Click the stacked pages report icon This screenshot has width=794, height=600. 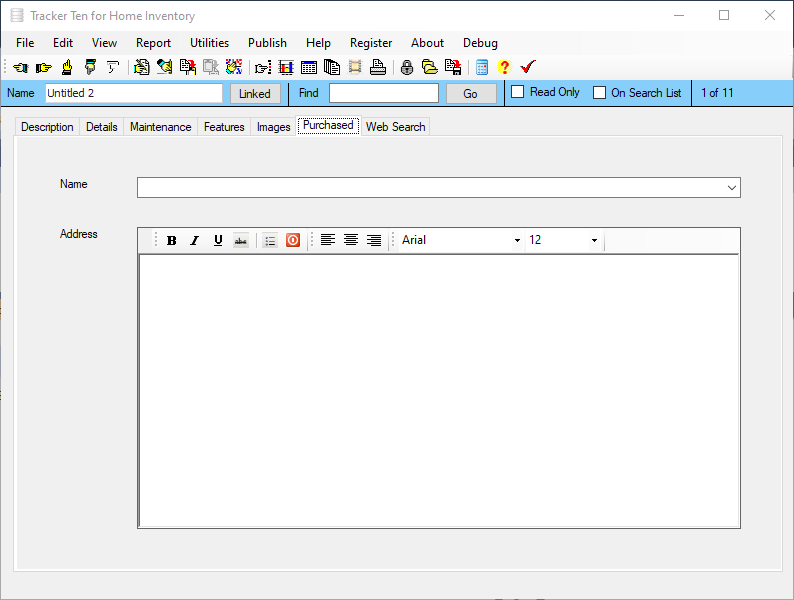pyautogui.click(x=332, y=67)
